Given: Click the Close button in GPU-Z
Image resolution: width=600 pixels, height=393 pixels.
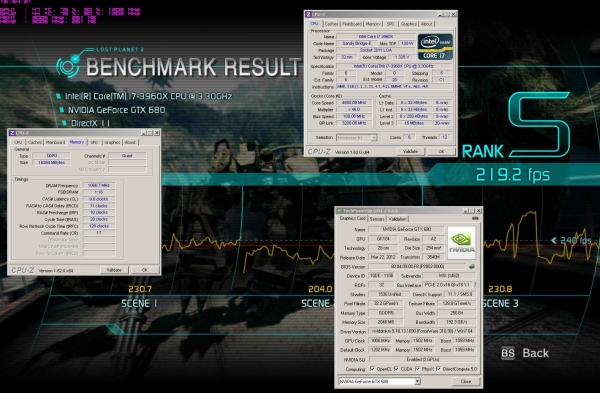Looking at the screenshot, I should click(465, 381).
